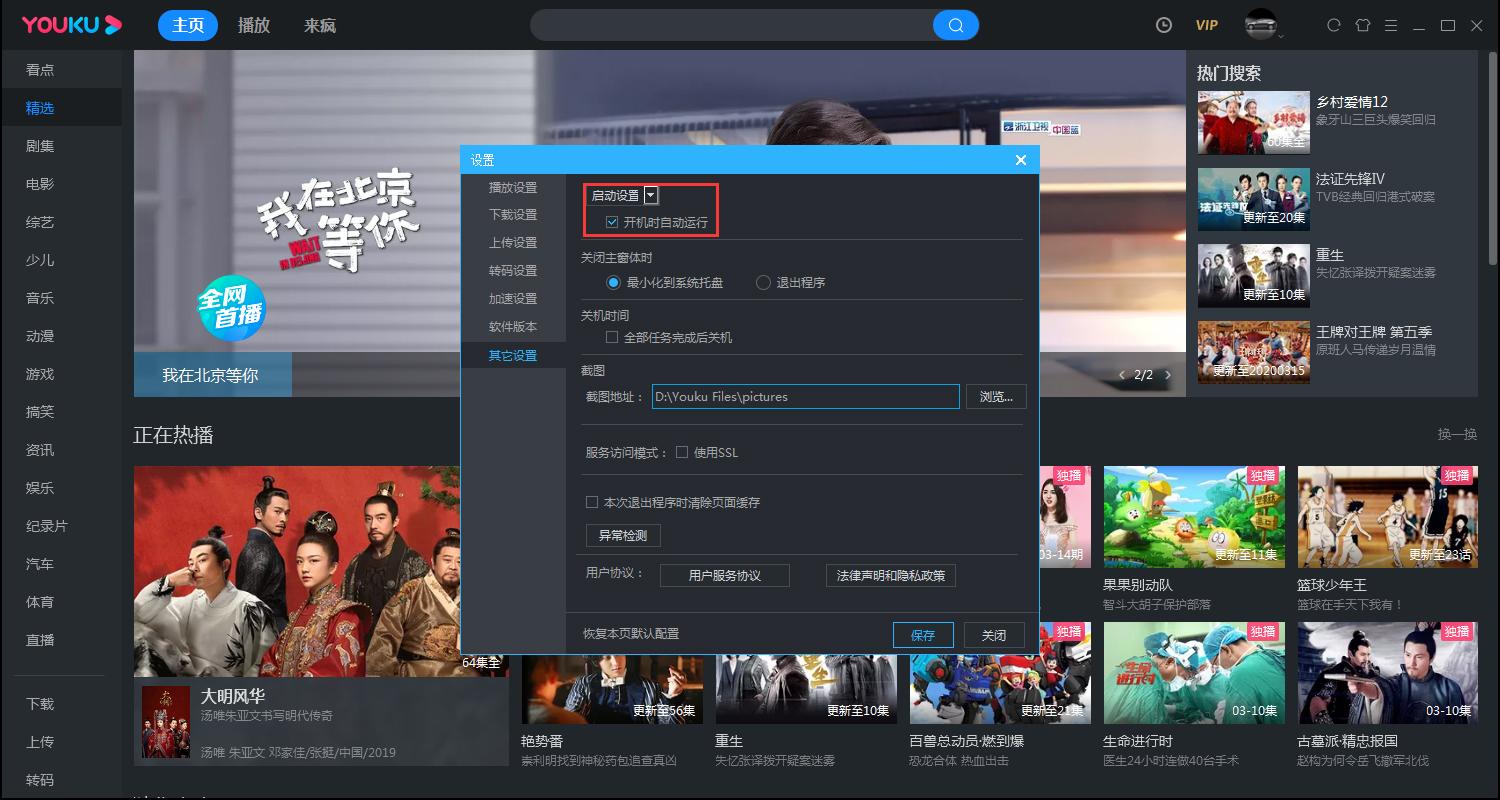Open 艳势番 video title
The height and width of the screenshot is (800, 1500).
pos(542,741)
